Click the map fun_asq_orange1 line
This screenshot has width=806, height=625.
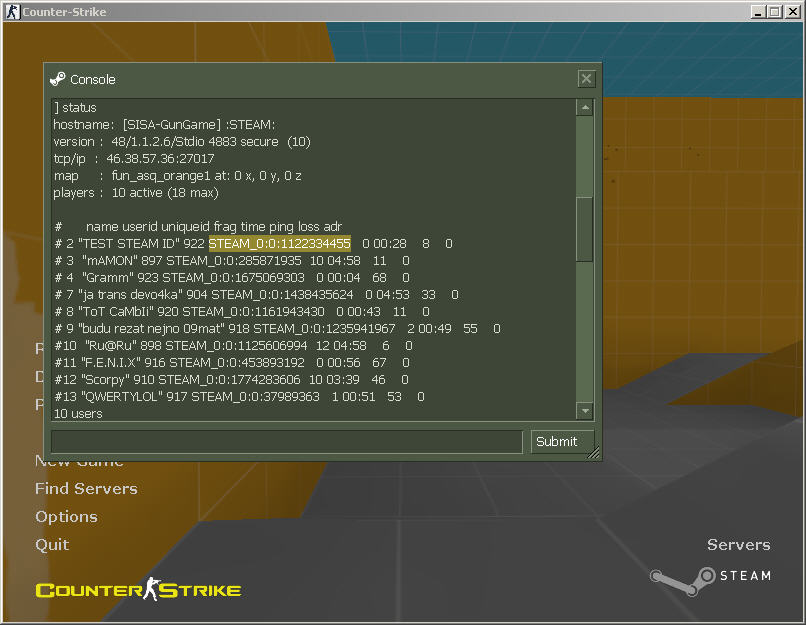click(x=177, y=175)
